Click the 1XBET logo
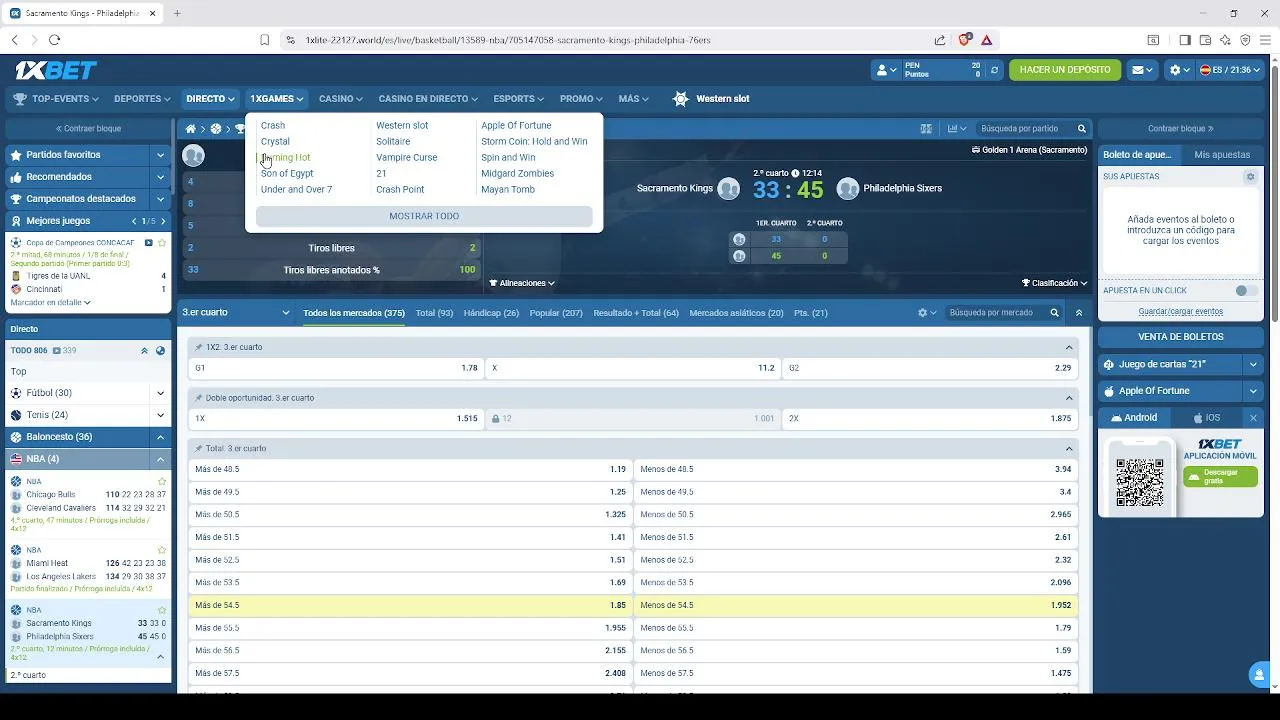The width and height of the screenshot is (1280, 720). 56,70
